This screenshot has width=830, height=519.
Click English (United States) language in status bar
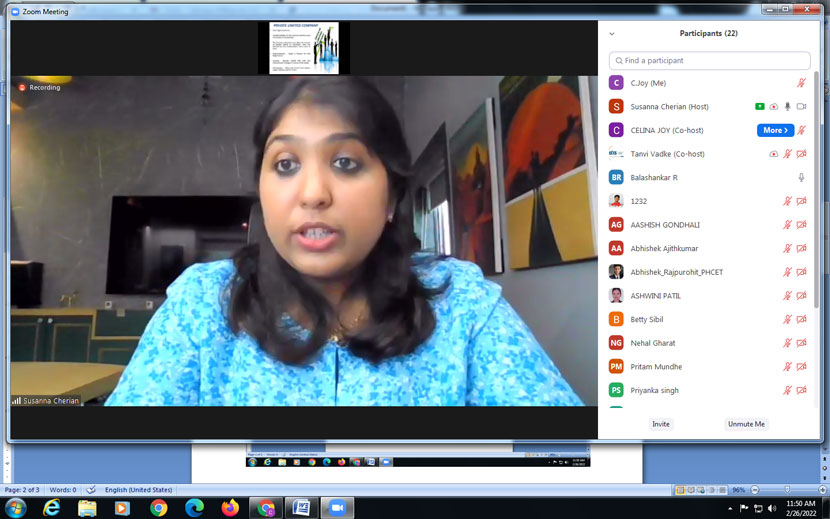pos(138,490)
